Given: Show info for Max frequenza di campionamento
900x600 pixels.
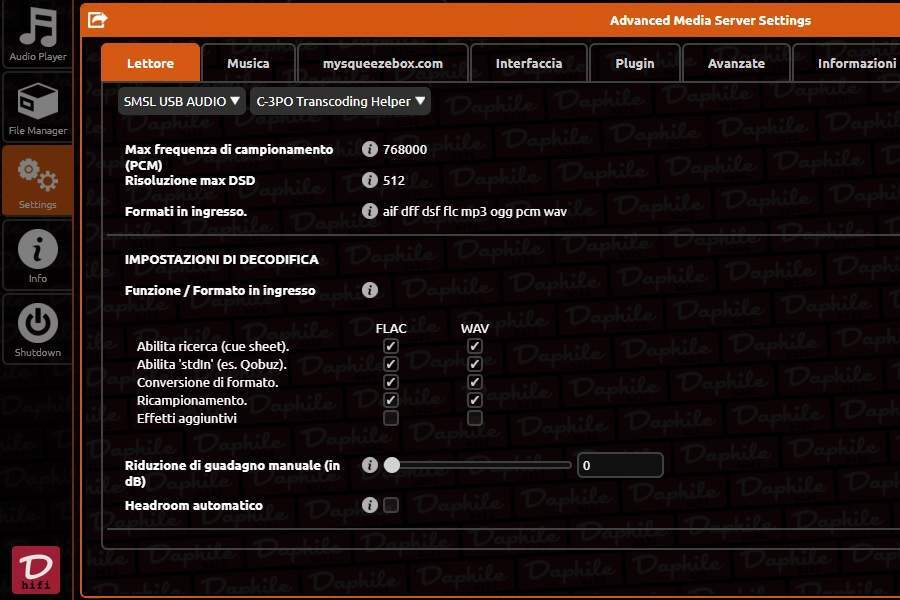Looking at the screenshot, I should pyautogui.click(x=370, y=149).
